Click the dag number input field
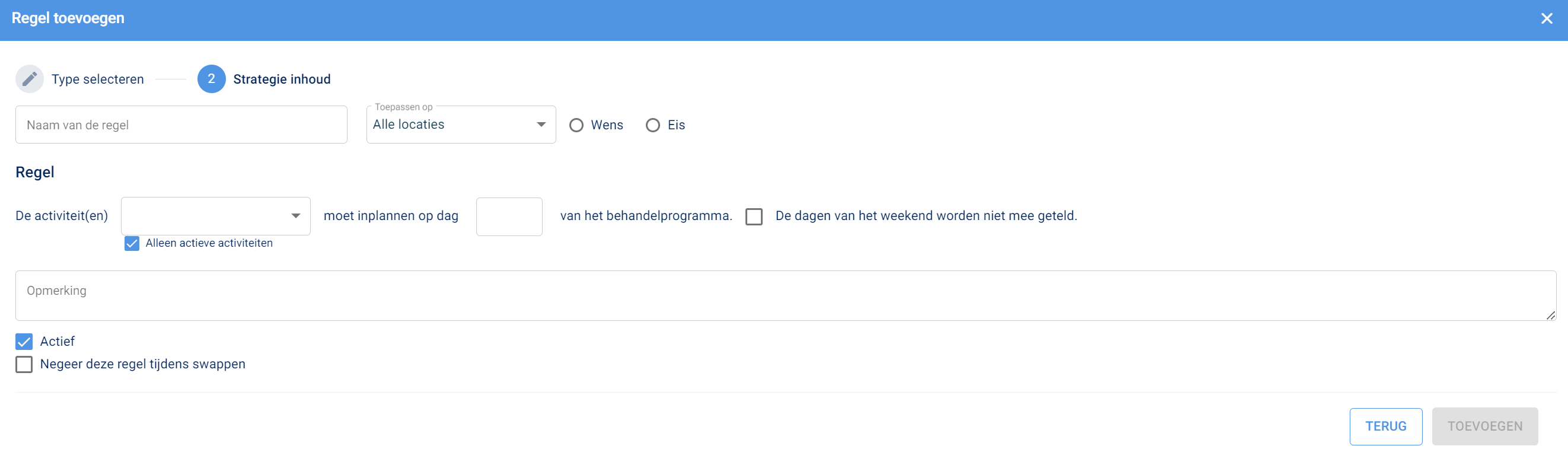 (509, 216)
